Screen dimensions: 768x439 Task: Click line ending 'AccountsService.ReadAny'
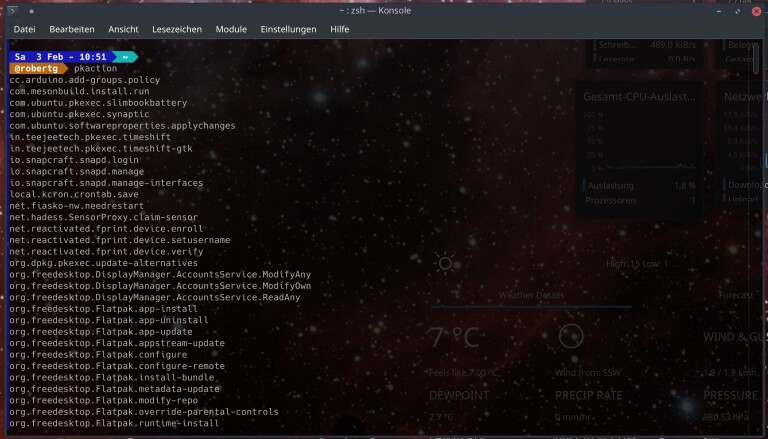pos(155,297)
